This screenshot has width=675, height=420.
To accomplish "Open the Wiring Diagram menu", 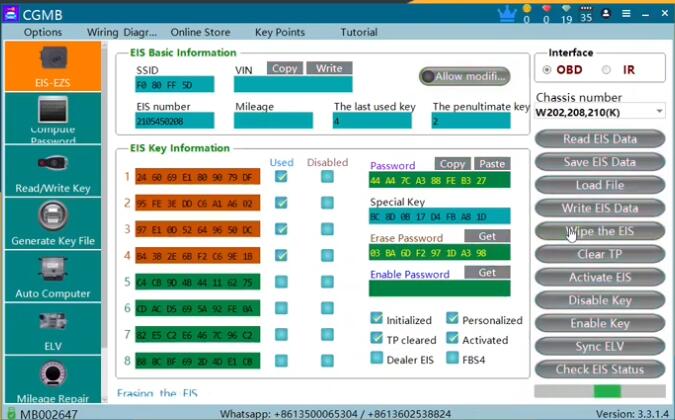I will click(x=121, y=32).
